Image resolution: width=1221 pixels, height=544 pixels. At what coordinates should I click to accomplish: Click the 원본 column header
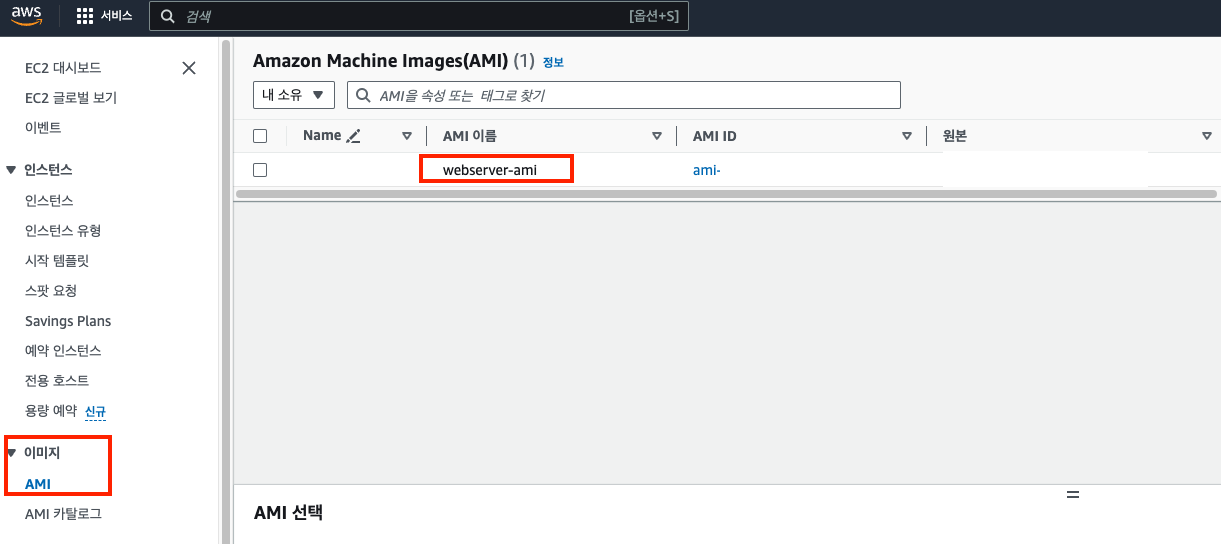955,136
